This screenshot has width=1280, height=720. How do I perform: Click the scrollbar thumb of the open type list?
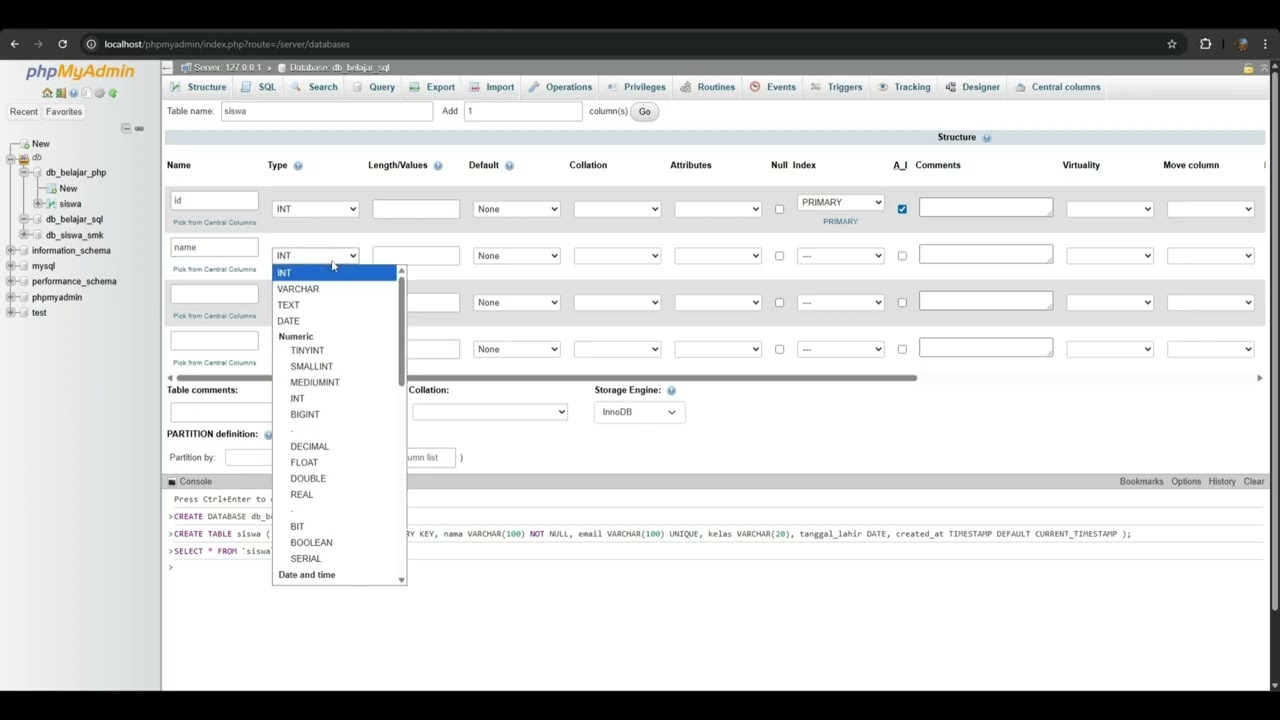pyautogui.click(x=401, y=329)
